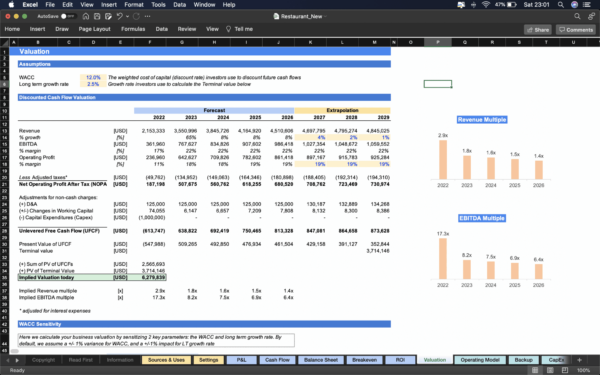Expand the Undo history dropdown arrow
Image resolution: width=600 pixels, height=375 pixels.
pyautogui.click(x=127, y=16)
